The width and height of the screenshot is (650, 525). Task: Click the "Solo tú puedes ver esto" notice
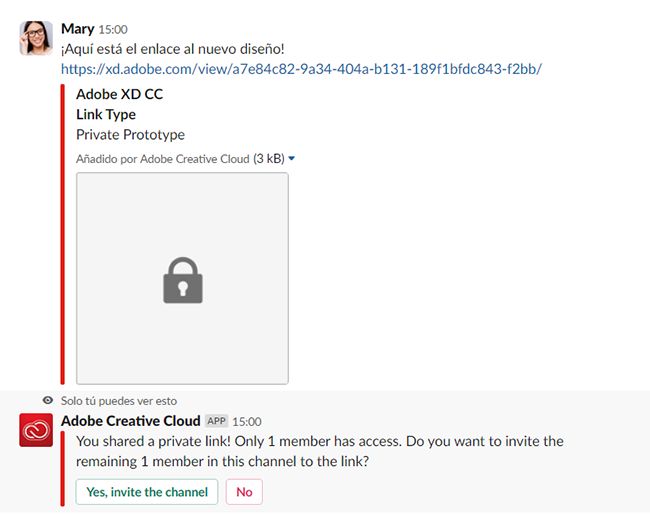coord(119,400)
